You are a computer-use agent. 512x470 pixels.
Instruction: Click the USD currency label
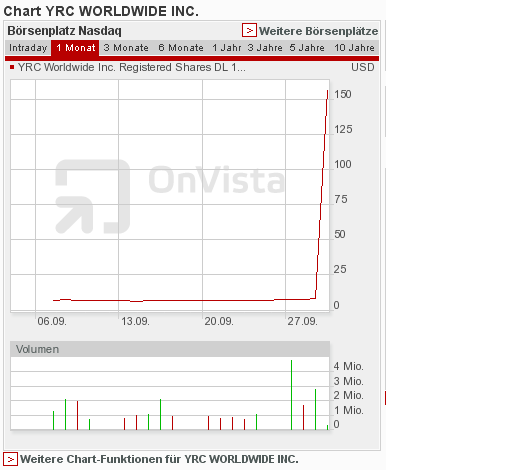tap(363, 67)
